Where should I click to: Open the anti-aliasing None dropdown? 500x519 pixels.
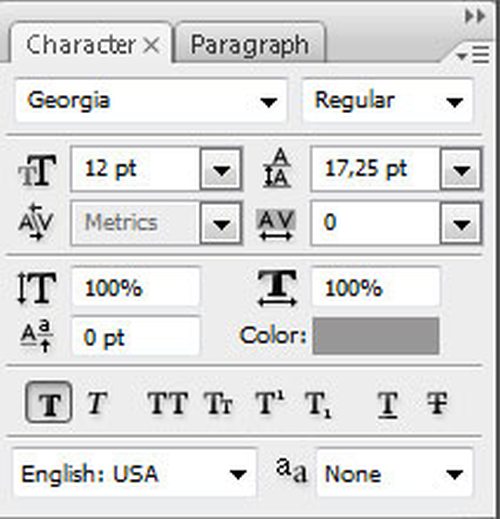coord(394,473)
